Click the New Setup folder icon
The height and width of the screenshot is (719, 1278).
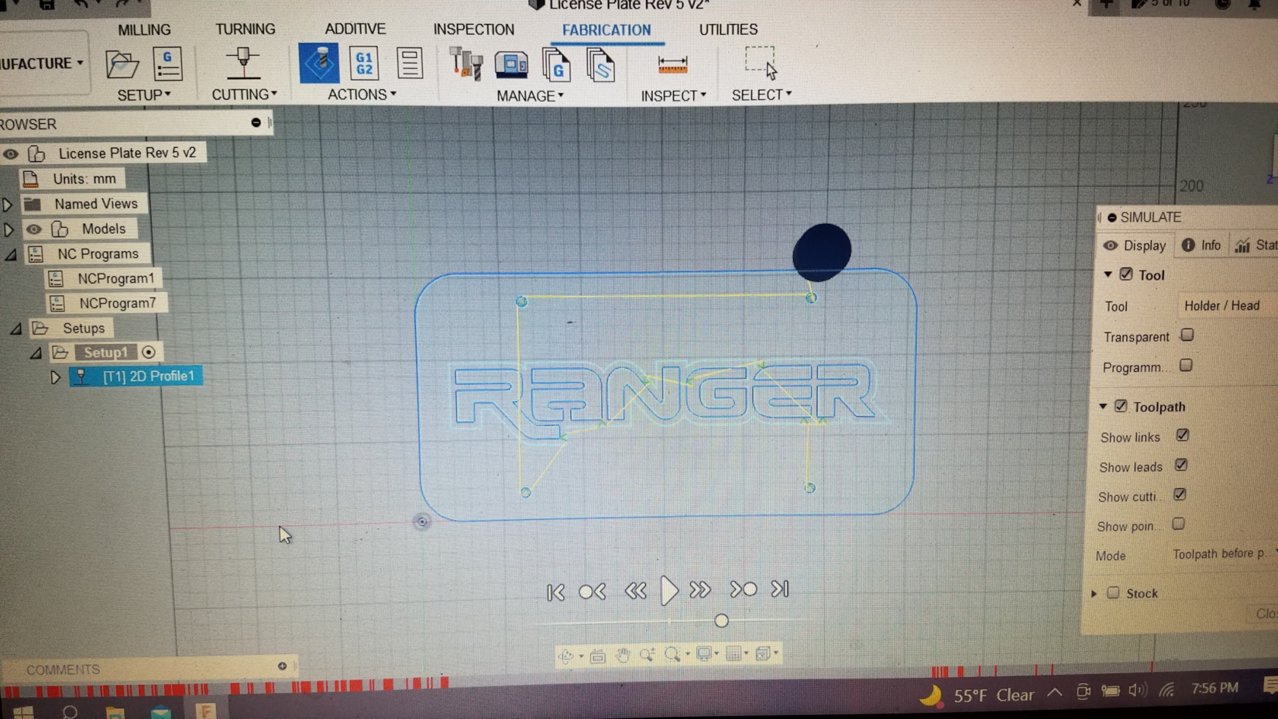tap(122, 64)
